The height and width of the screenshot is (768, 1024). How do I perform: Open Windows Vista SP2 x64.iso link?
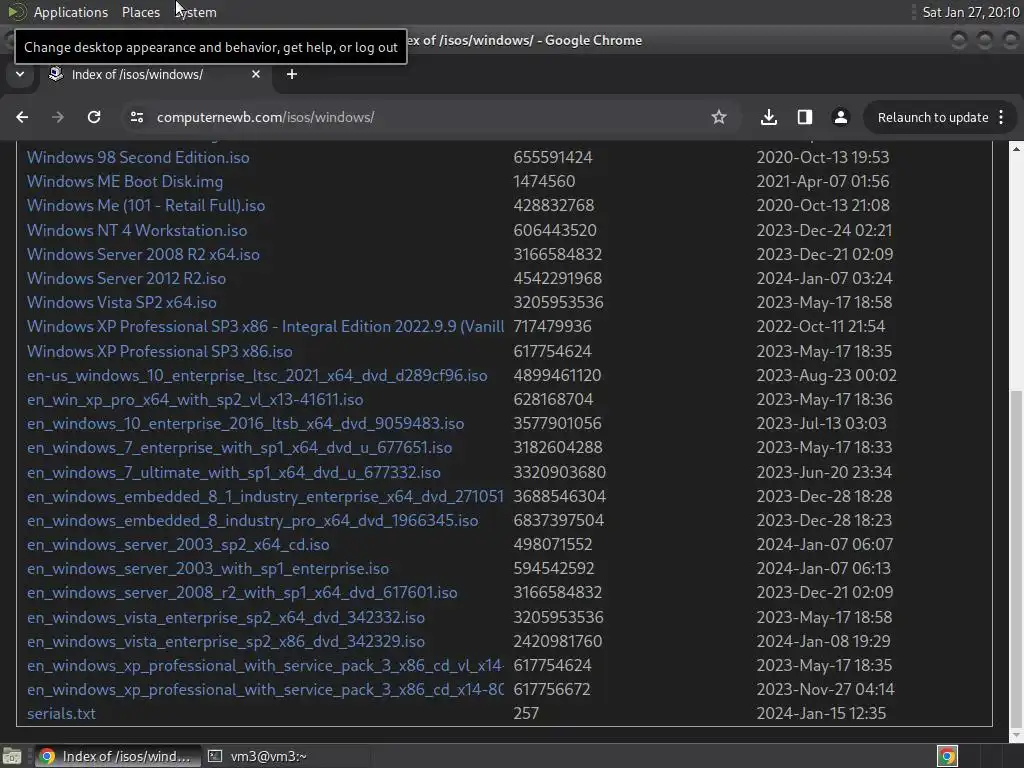(x=121, y=303)
